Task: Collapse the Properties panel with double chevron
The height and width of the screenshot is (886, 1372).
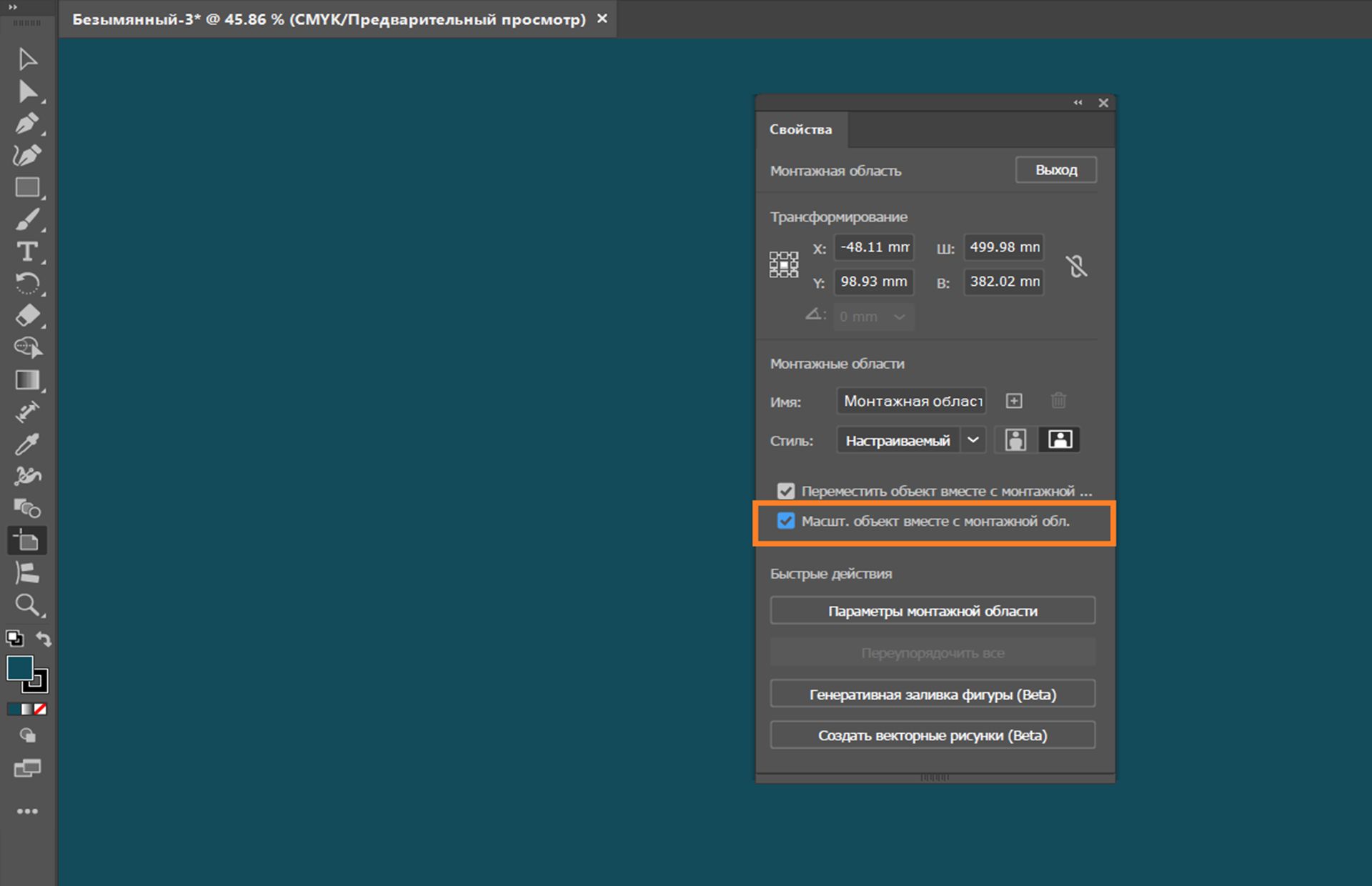Action: [1078, 102]
